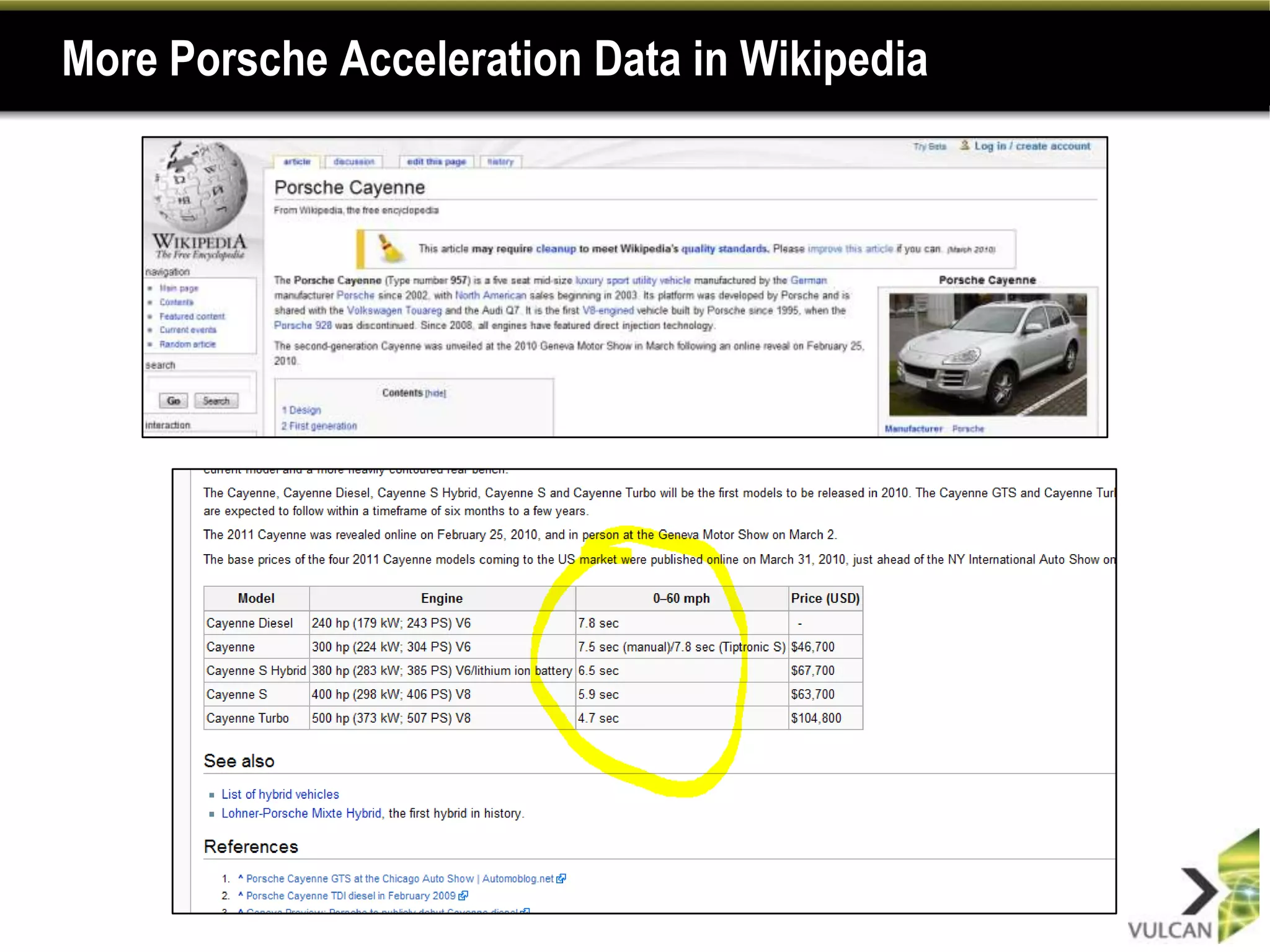
Task: Click the Model column header
Action: coord(256,598)
